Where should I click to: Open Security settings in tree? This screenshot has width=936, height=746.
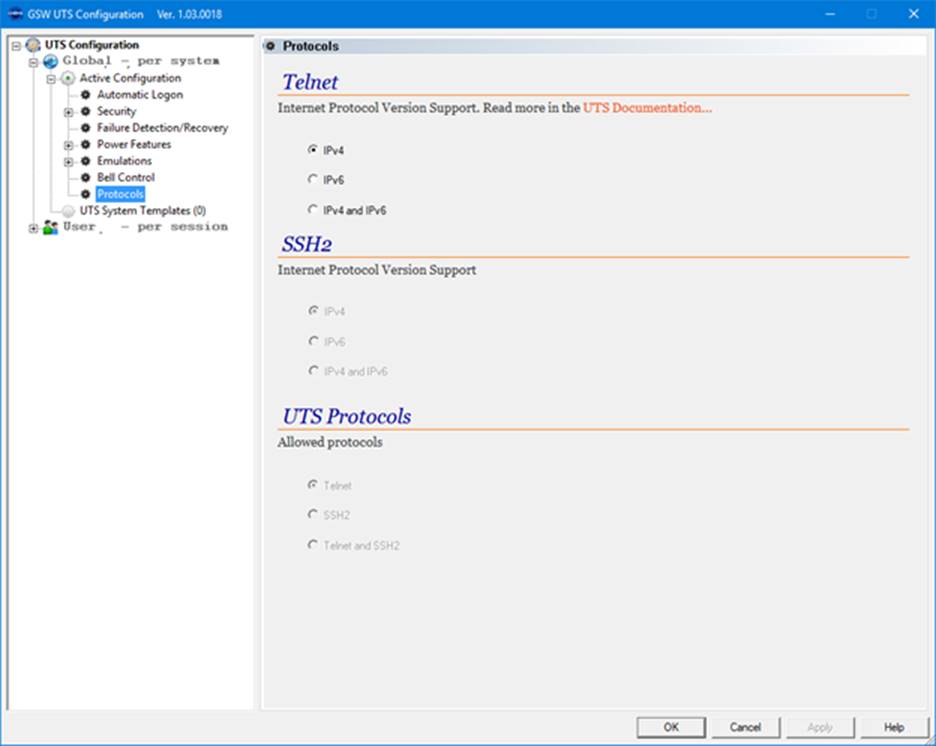tap(116, 111)
